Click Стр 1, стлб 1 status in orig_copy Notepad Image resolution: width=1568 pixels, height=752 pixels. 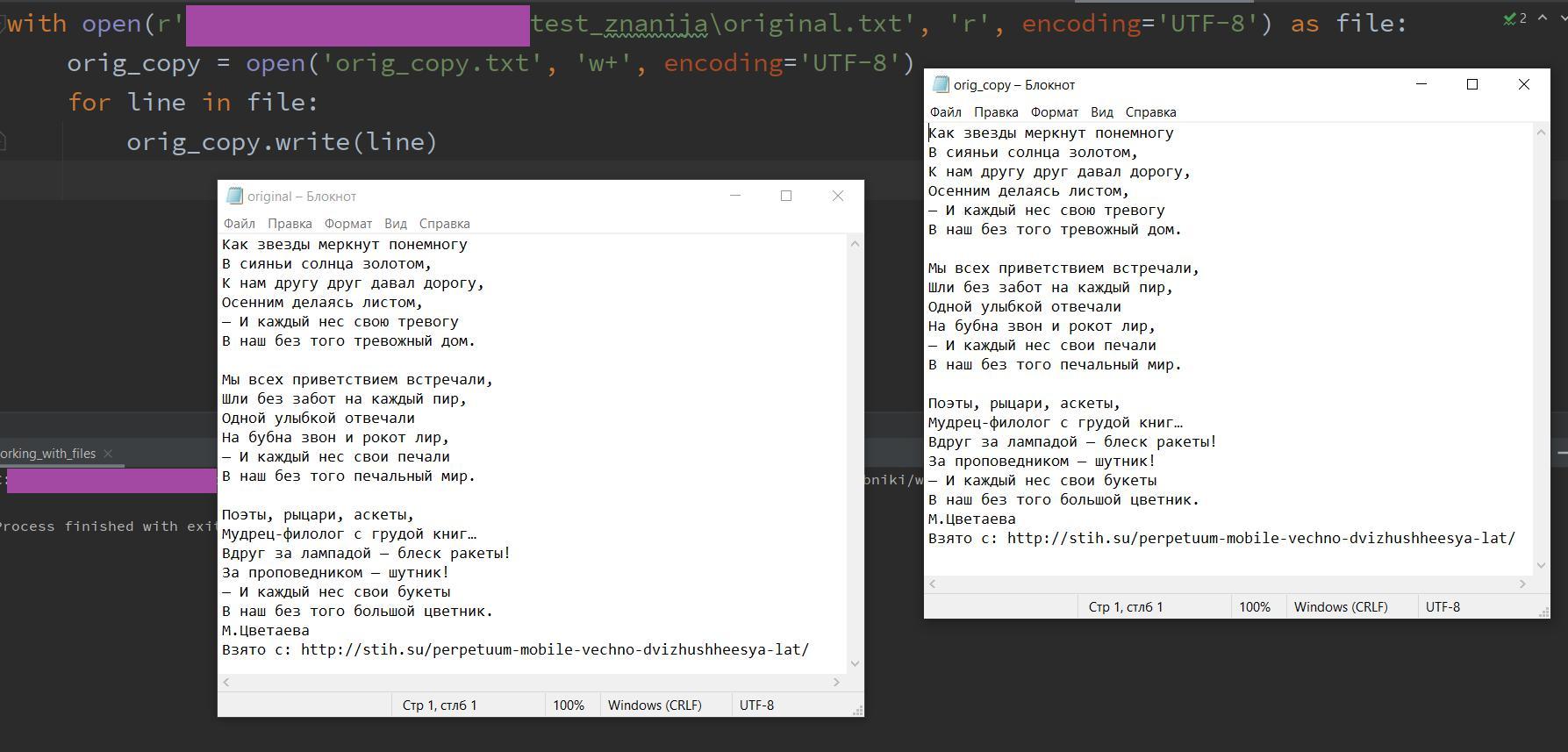[1126, 607]
